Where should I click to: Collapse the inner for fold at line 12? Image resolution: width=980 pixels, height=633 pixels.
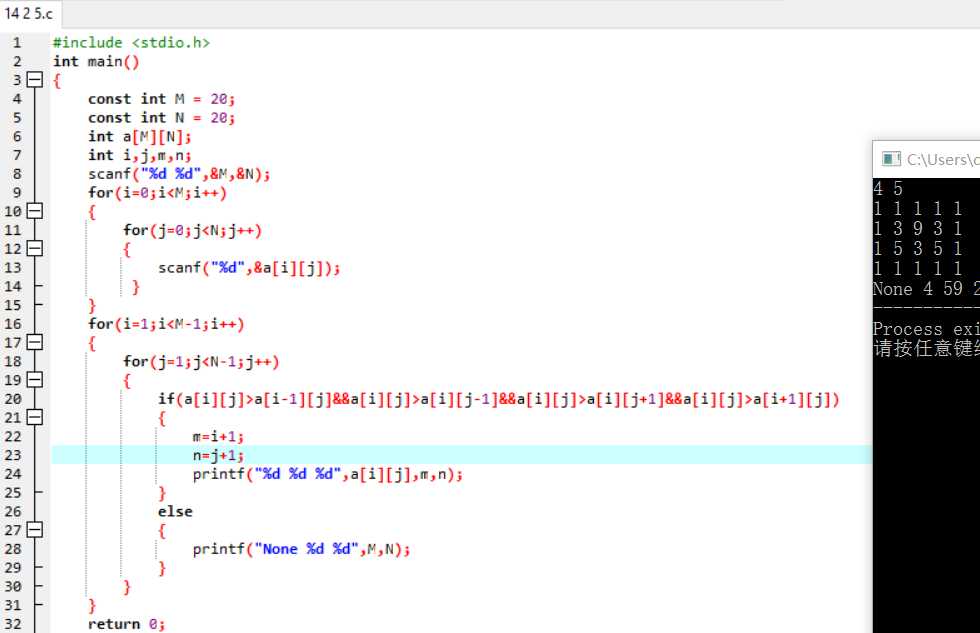pyautogui.click(x=35, y=249)
